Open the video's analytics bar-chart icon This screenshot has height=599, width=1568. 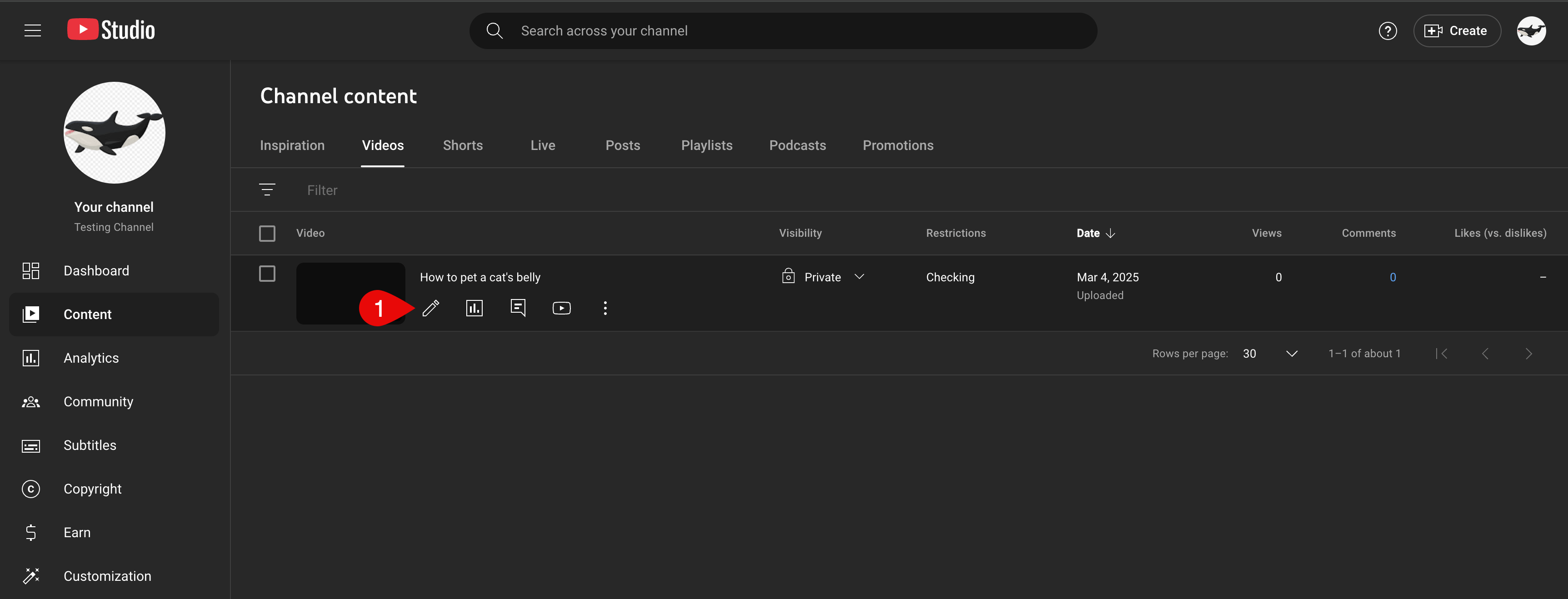click(474, 308)
